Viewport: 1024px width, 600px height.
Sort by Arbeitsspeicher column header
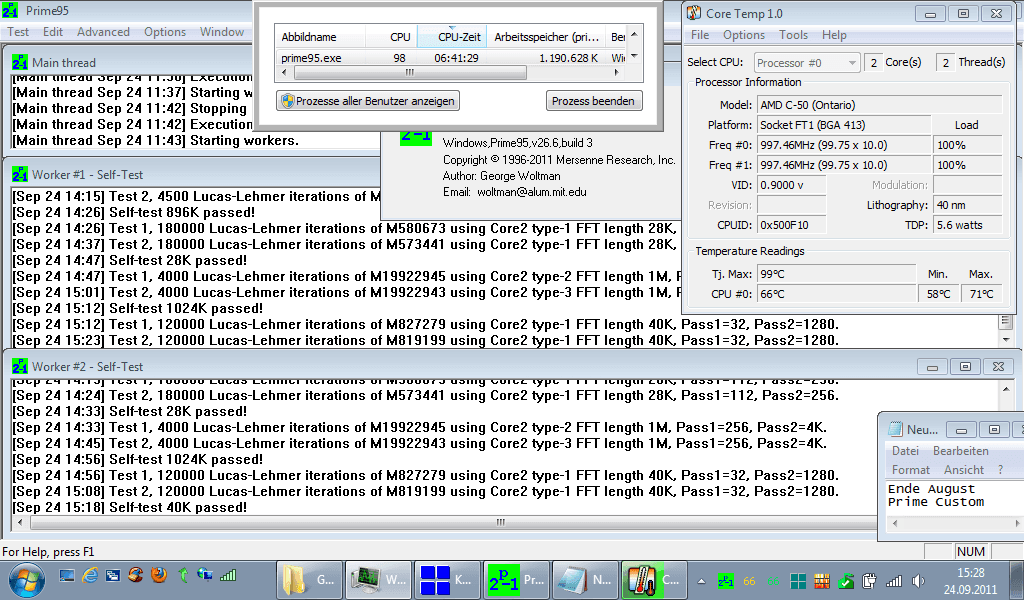tap(546, 37)
